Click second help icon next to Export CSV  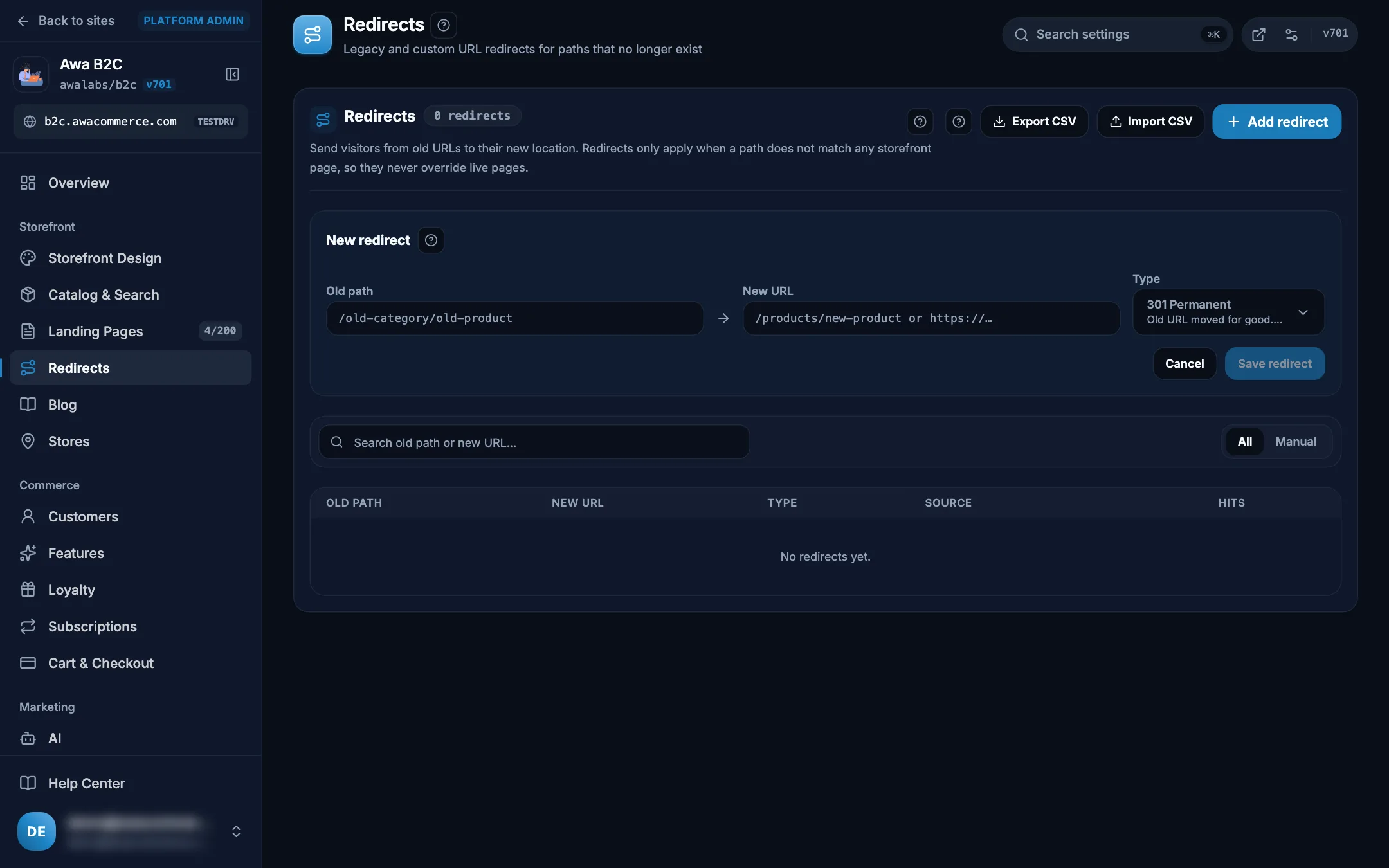click(x=959, y=122)
